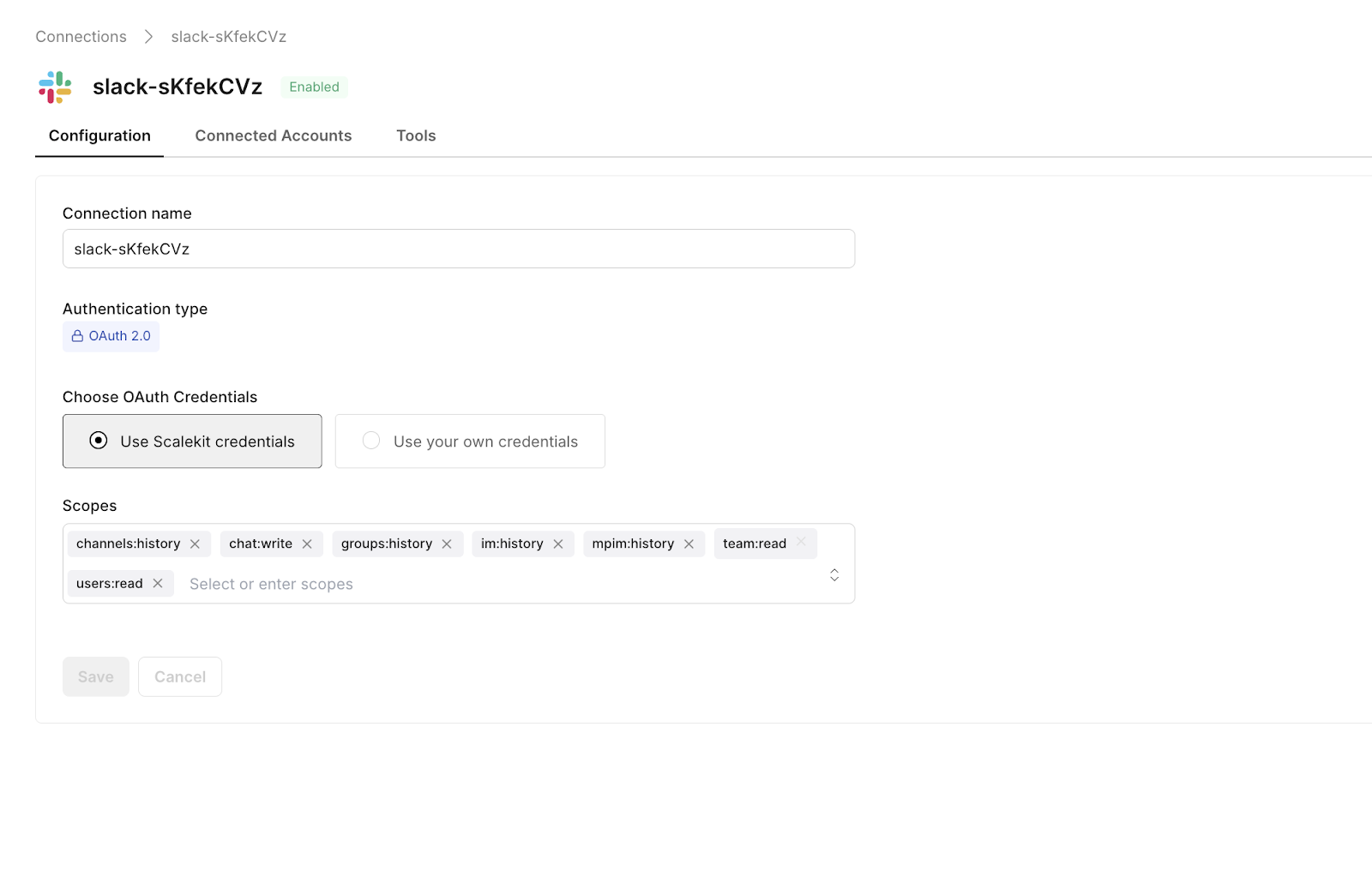1372x883 pixels.
Task: Click the users:read scope label
Action: [110, 583]
